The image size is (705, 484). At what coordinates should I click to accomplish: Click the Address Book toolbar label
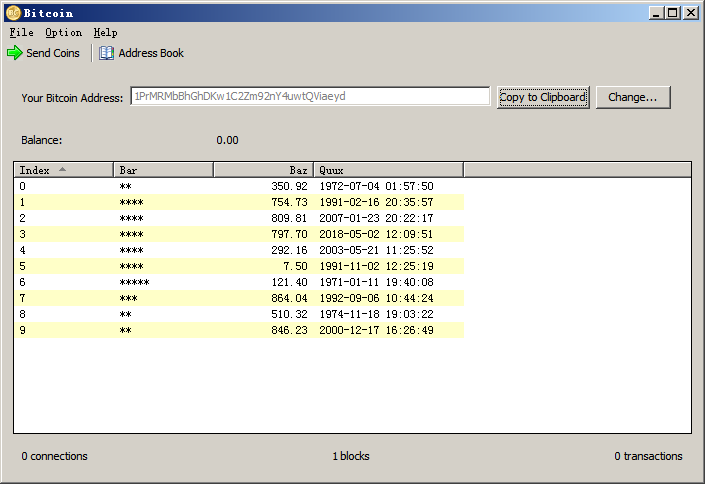pyautogui.click(x=151, y=53)
